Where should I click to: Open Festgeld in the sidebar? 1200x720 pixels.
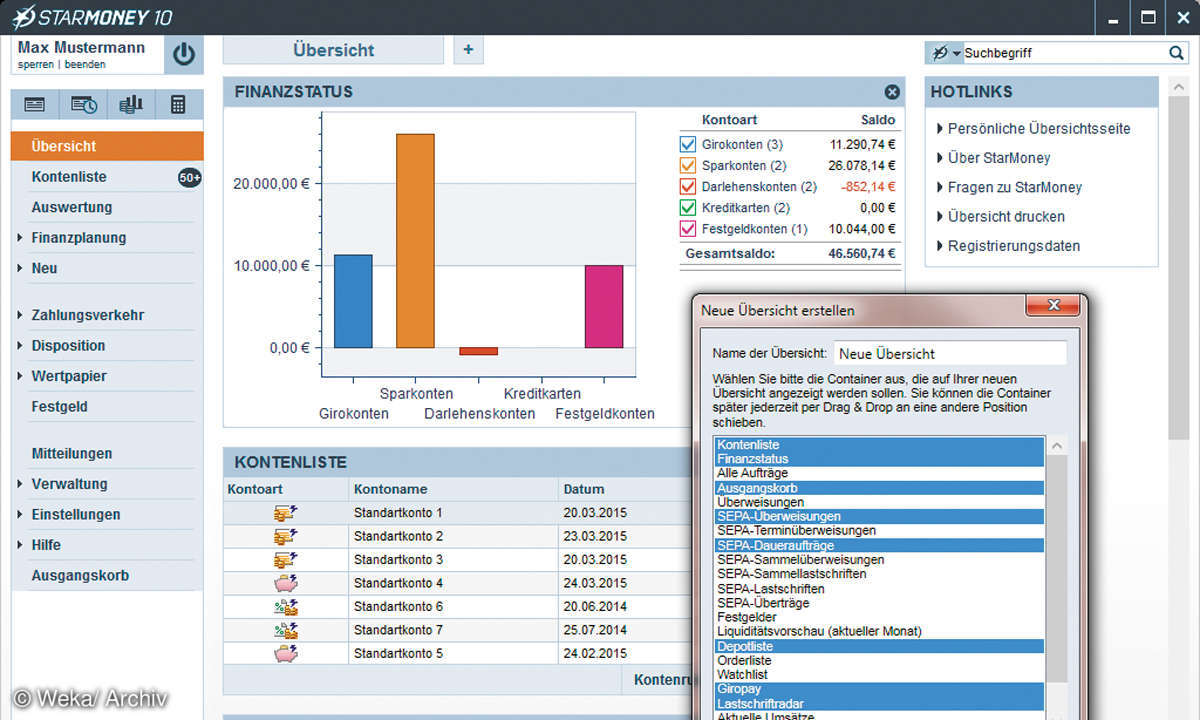click(x=59, y=407)
